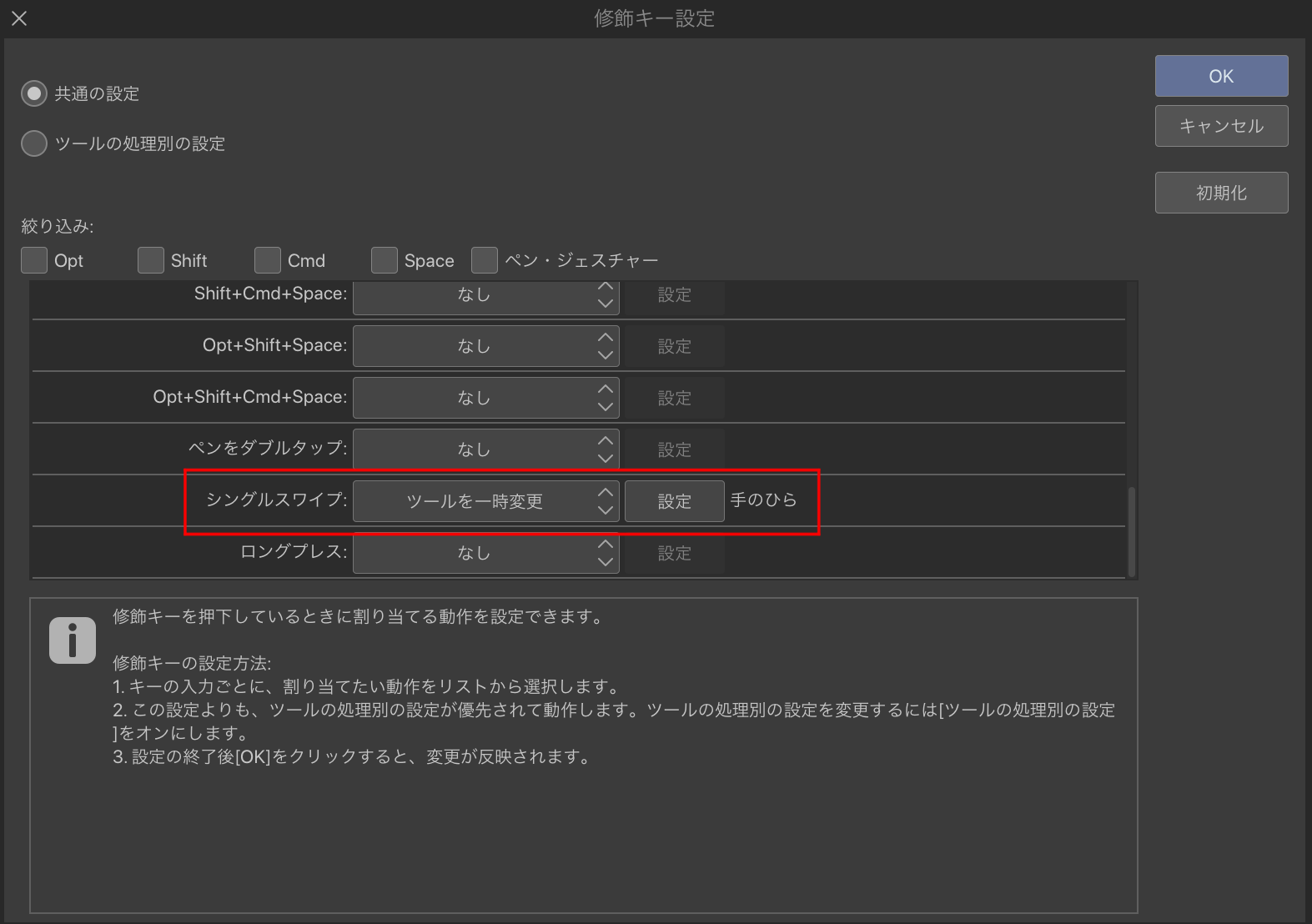This screenshot has height=924, width=1312.
Task: Click the Shift+Cmd+Space: row label
Action: 271,294
